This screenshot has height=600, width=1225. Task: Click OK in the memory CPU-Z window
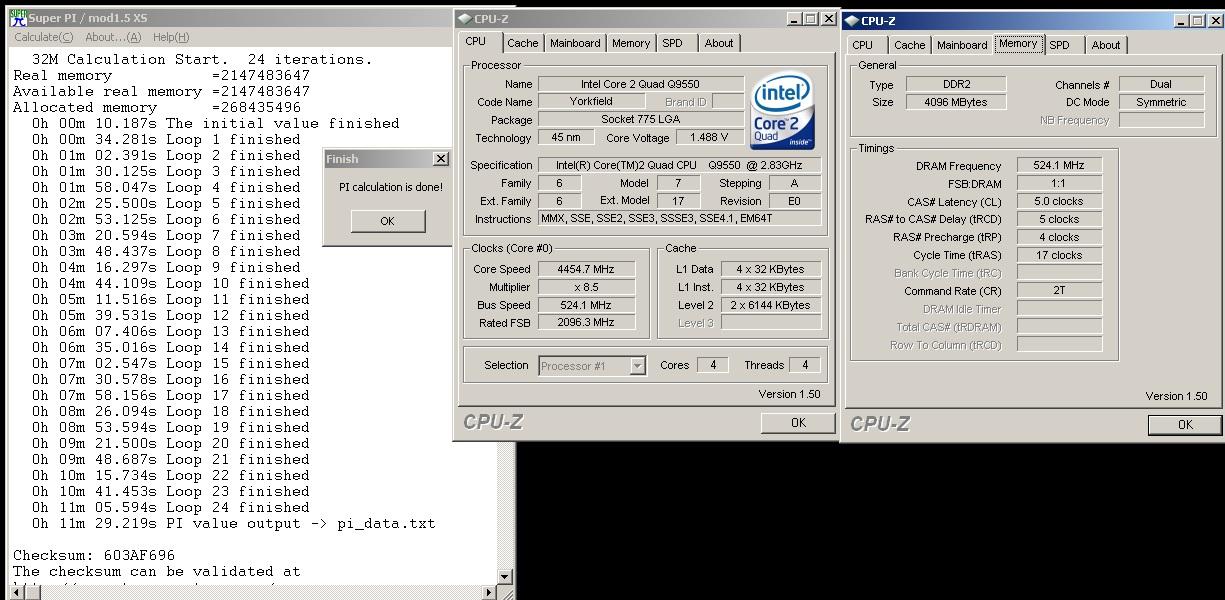click(1185, 425)
